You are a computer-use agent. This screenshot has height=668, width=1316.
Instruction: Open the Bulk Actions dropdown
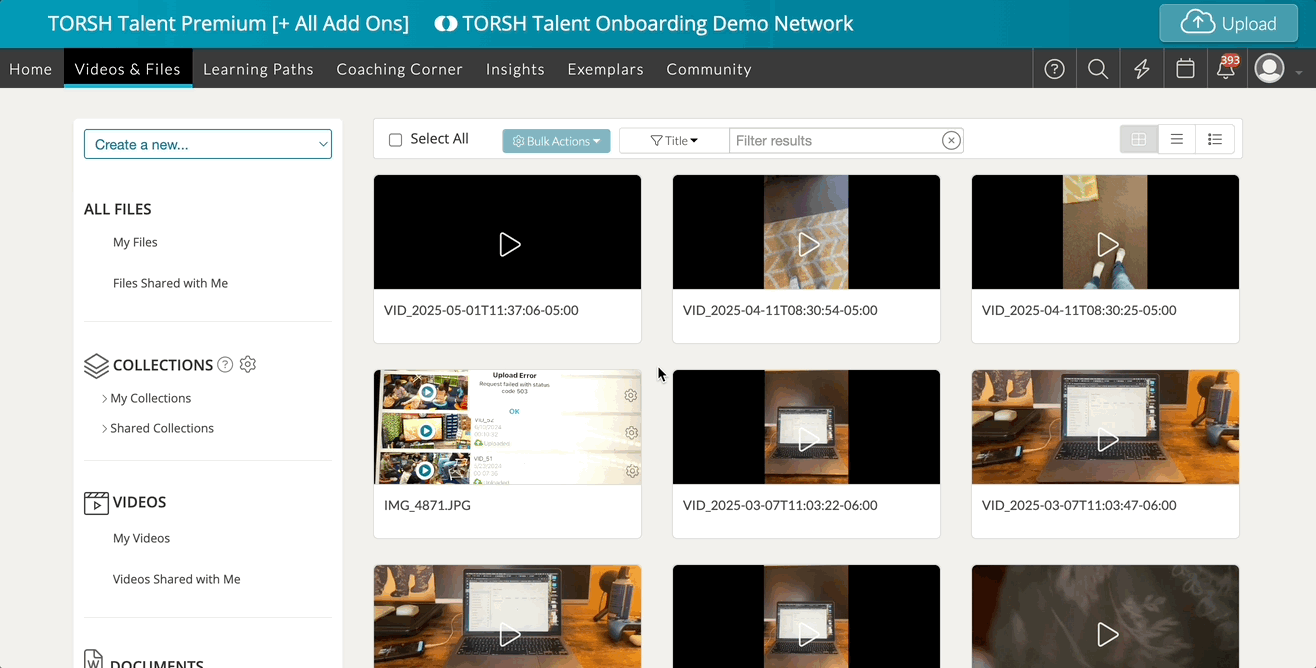pyautogui.click(x=556, y=141)
